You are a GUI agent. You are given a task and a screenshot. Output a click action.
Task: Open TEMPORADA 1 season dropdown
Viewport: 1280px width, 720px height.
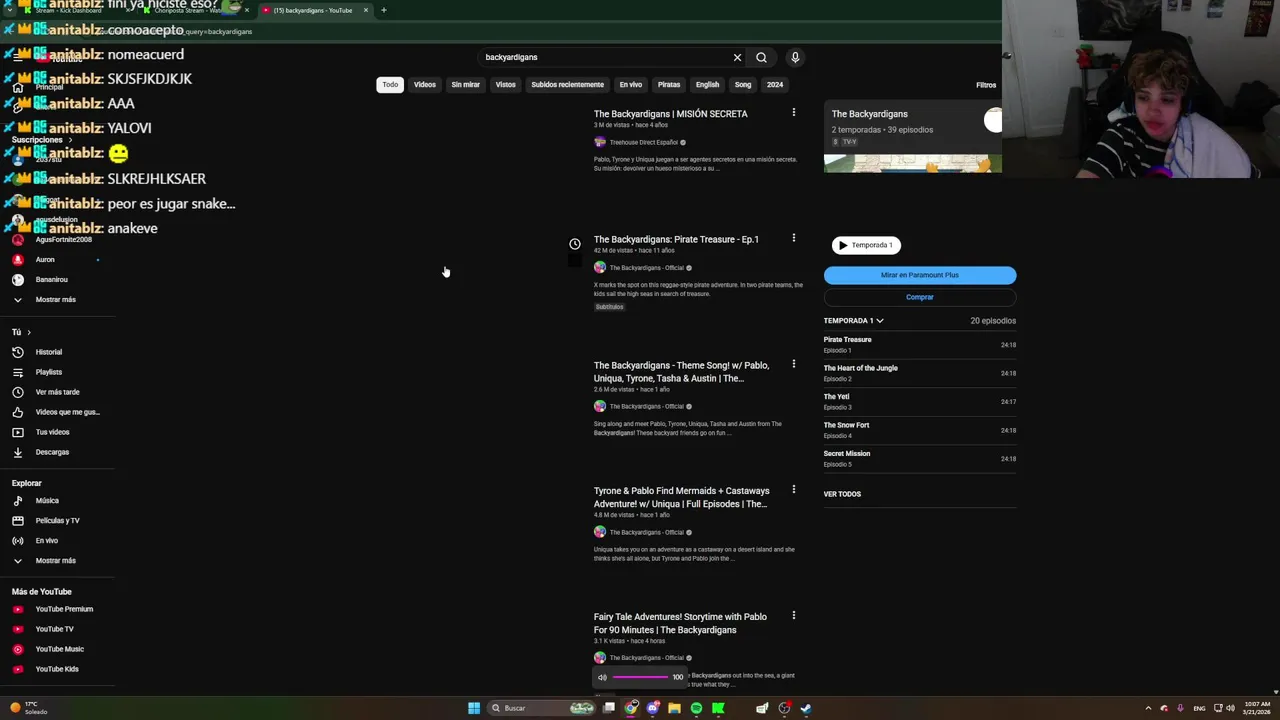click(853, 321)
